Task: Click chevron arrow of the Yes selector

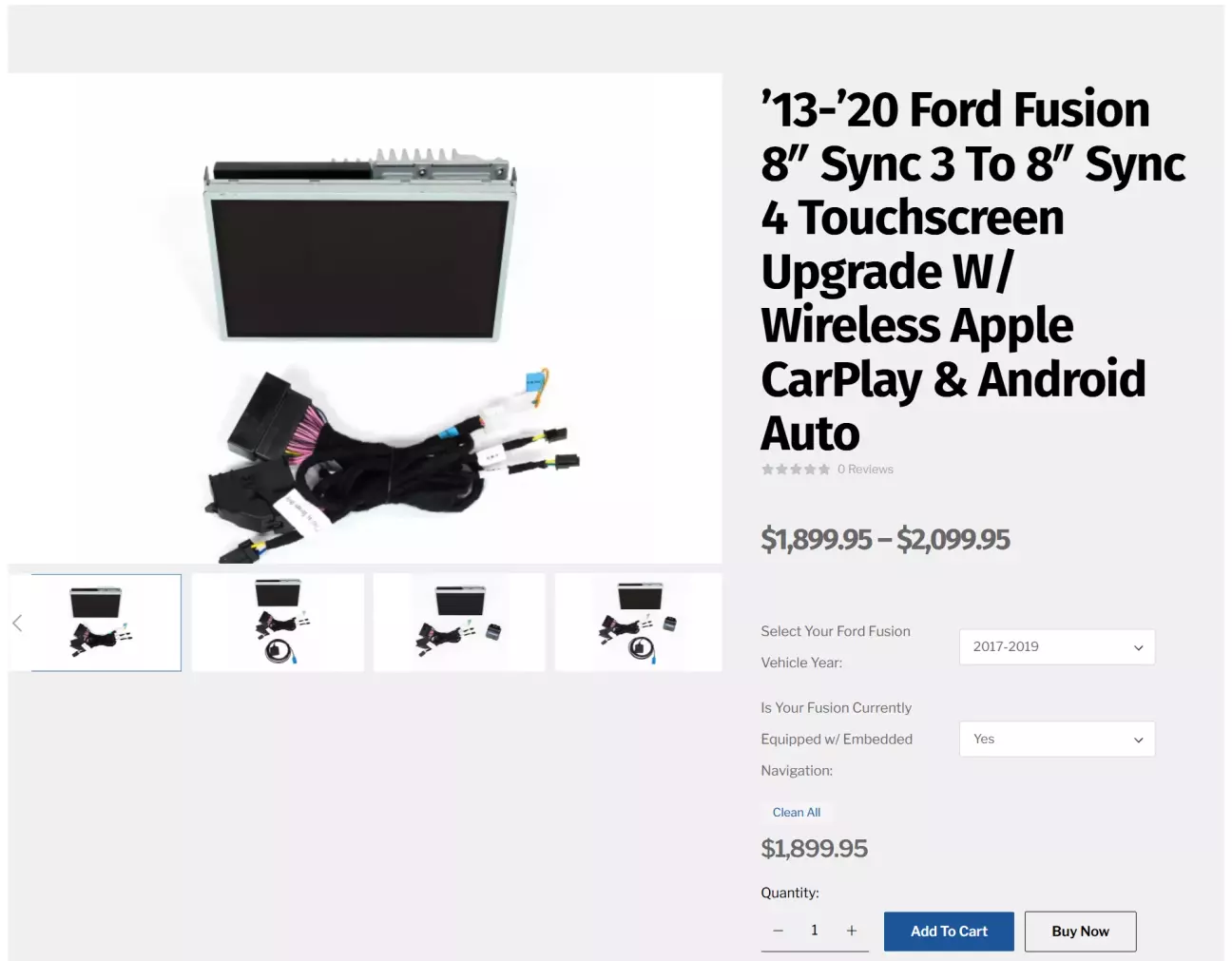Action: click(x=1138, y=740)
